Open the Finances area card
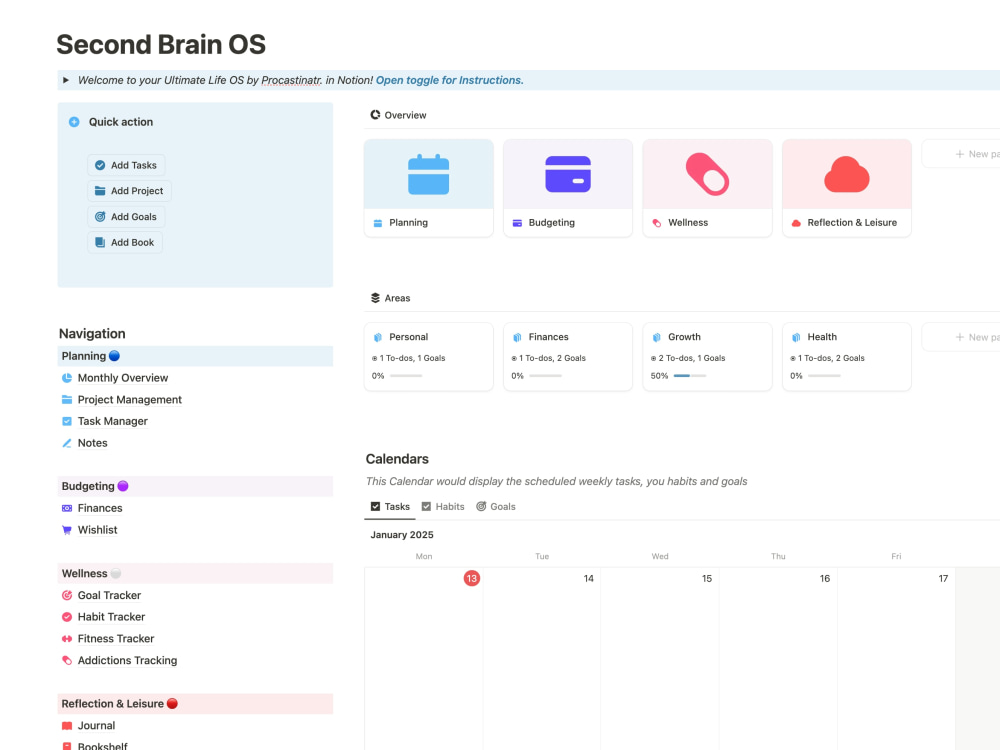 568,357
